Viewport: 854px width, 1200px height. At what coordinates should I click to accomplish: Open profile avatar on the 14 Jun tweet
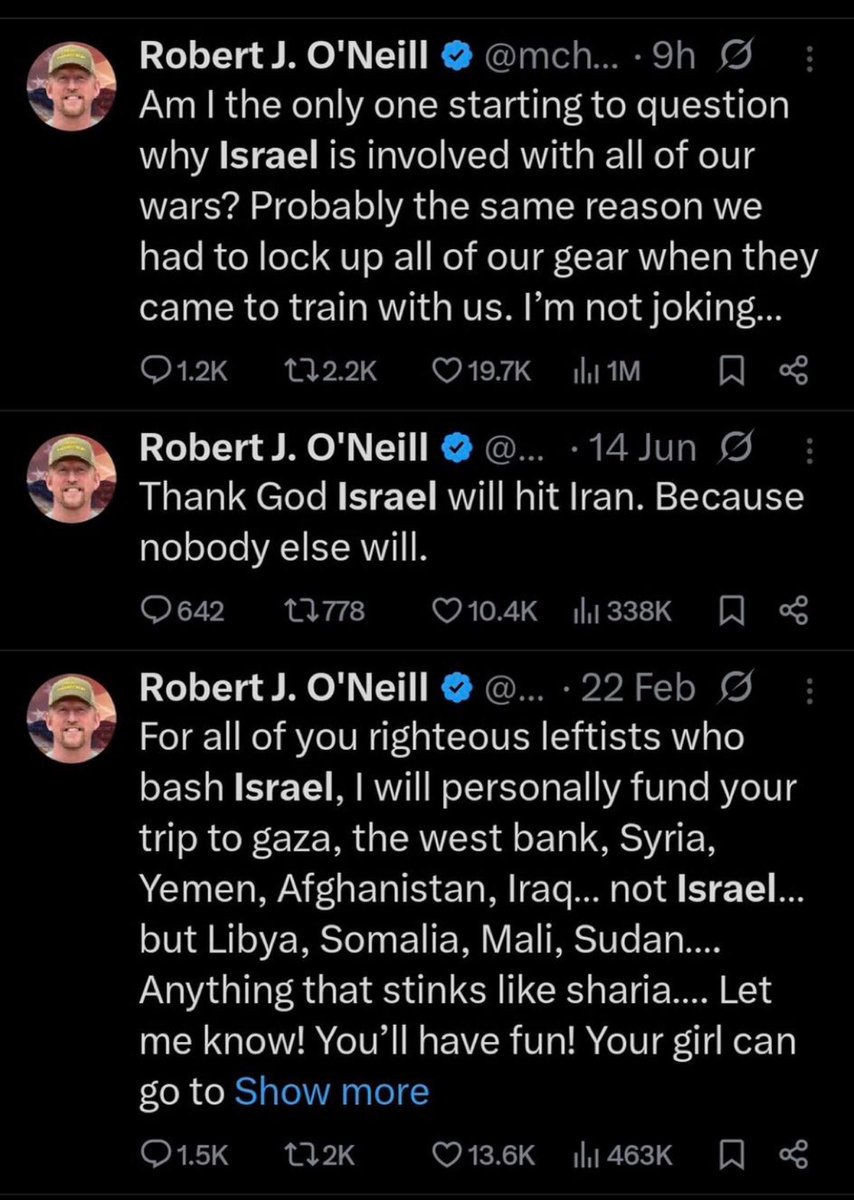pos(71,474)
